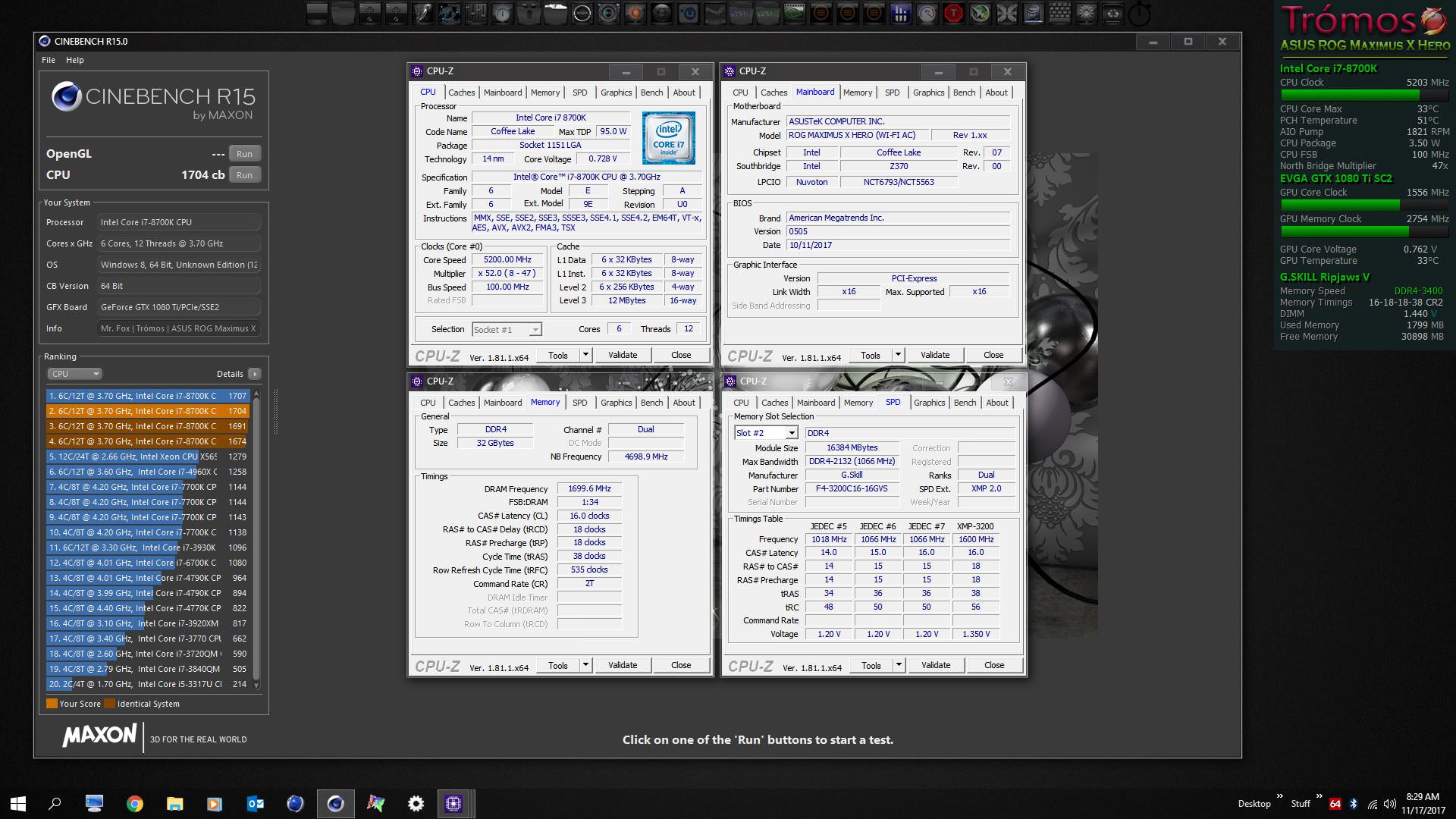Select ranking row 5 Intel Xeon X5650
This screenshot has height=819, width=1456.
click(148, 457)
